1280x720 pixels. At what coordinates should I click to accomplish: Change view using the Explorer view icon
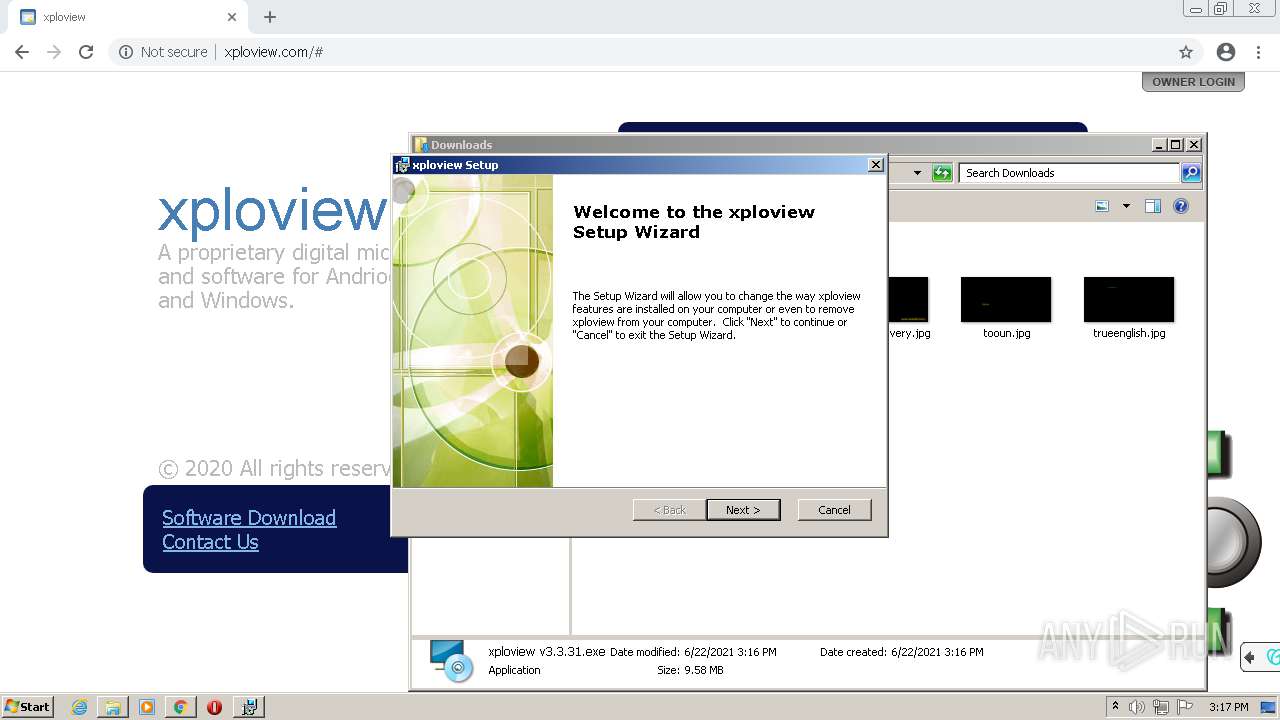click(x=1102, y=206)
